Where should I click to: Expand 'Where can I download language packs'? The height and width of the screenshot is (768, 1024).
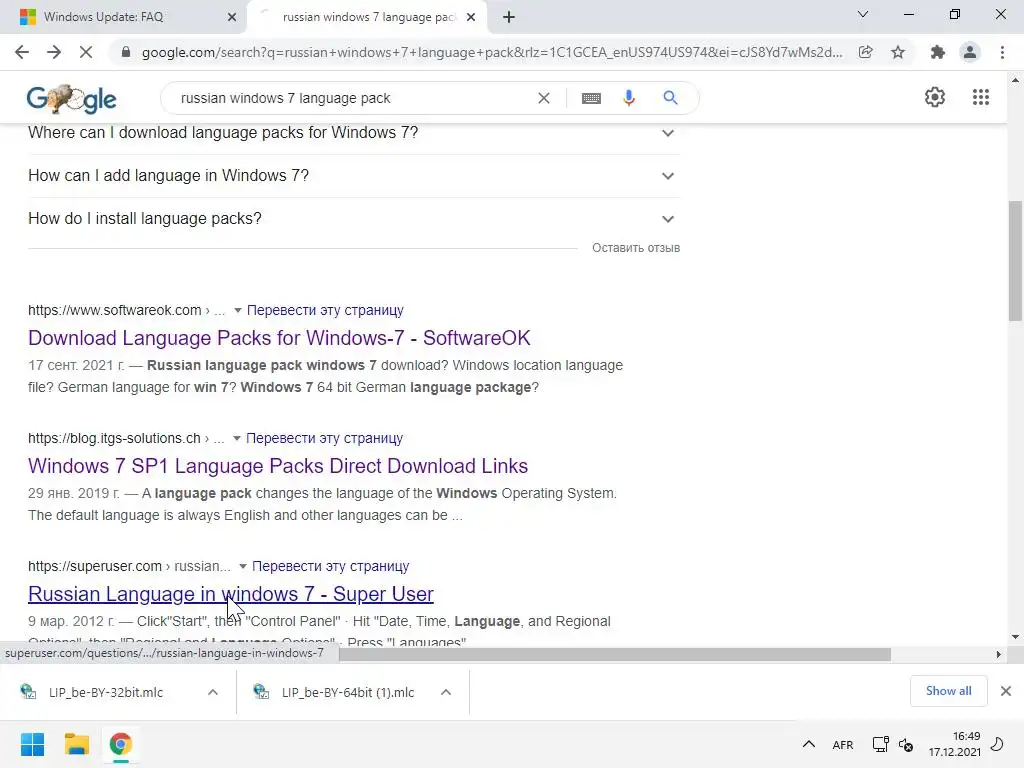point(353,133)
